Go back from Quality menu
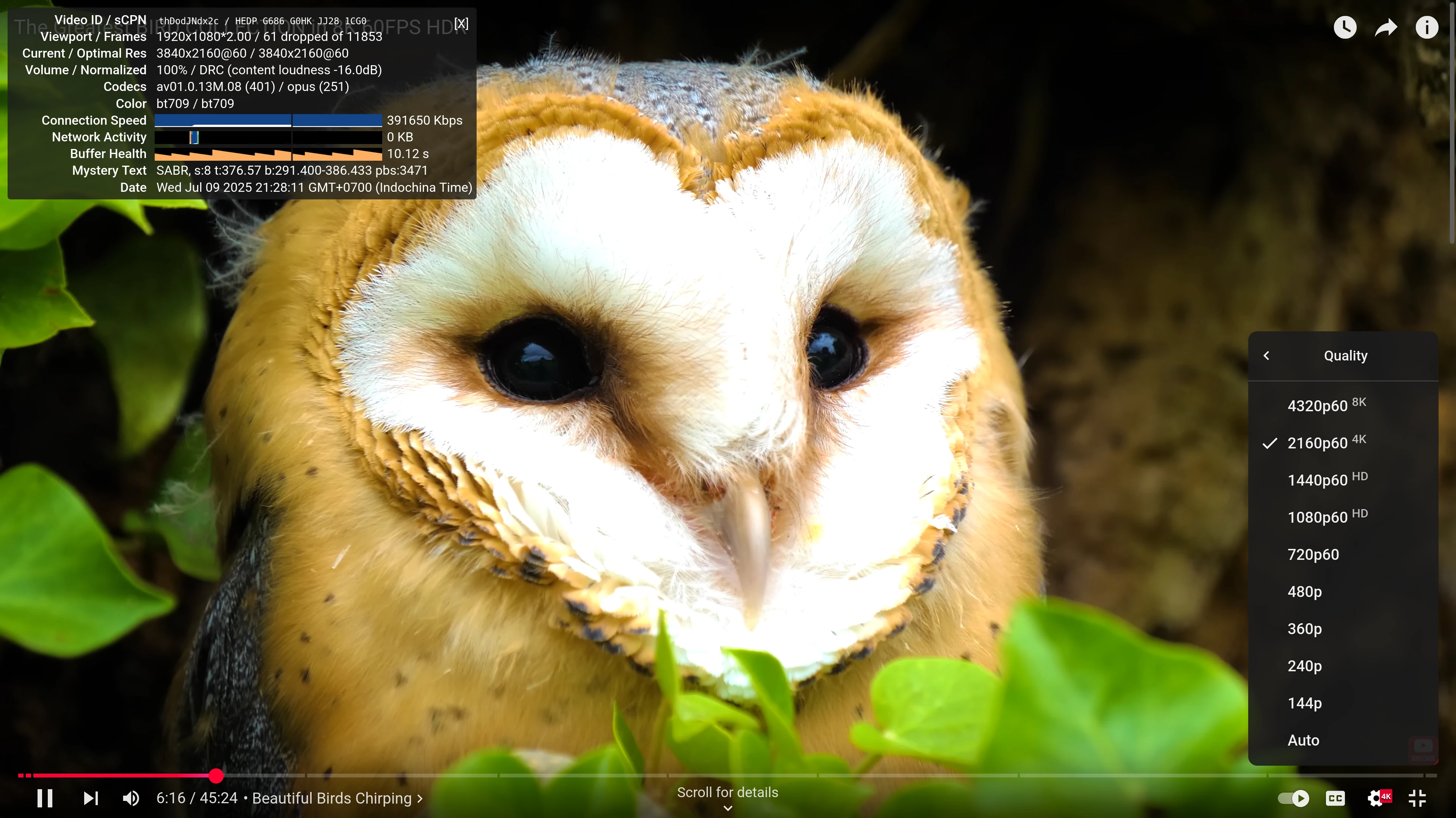The width and height of the screenshot is (1456, 818). click(x=1266, y=355)
